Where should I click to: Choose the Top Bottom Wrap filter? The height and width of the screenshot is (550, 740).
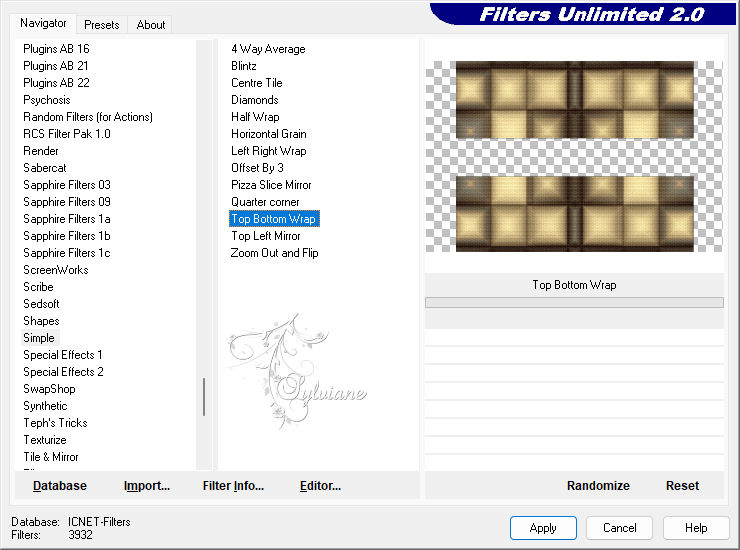point(274,219)
